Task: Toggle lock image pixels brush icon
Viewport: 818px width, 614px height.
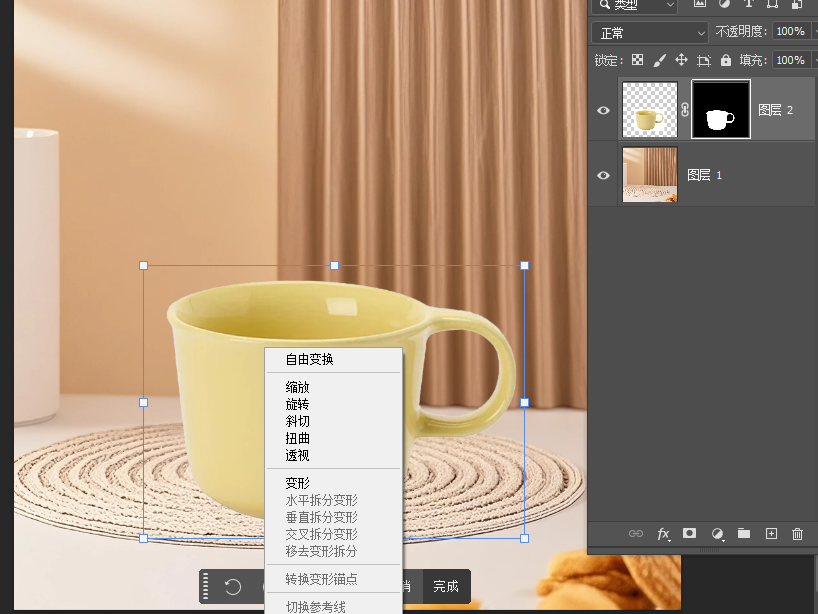Action: click(659, 61)
